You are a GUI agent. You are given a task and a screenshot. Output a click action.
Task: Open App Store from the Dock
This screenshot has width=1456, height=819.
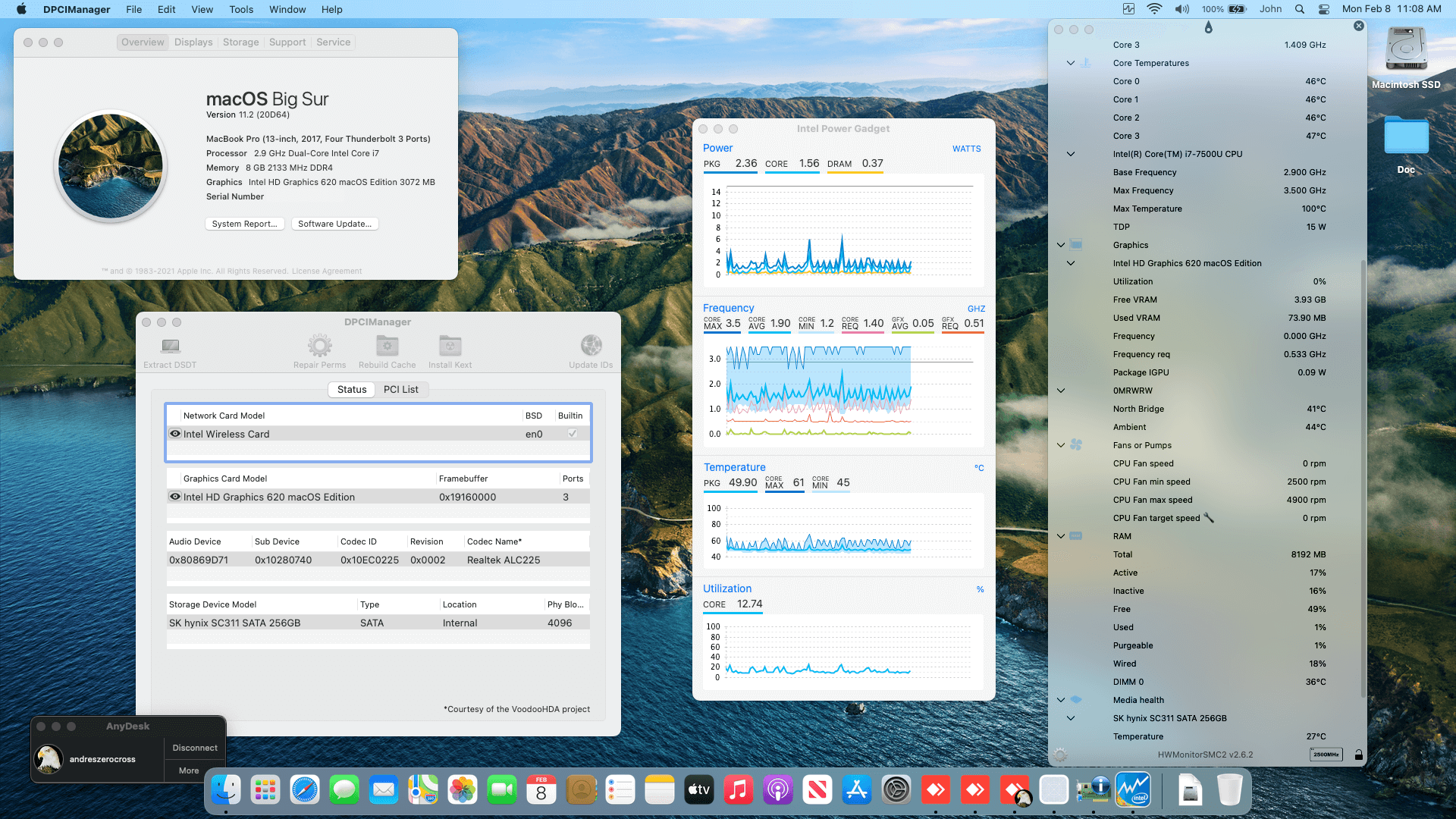click(857, 790)
